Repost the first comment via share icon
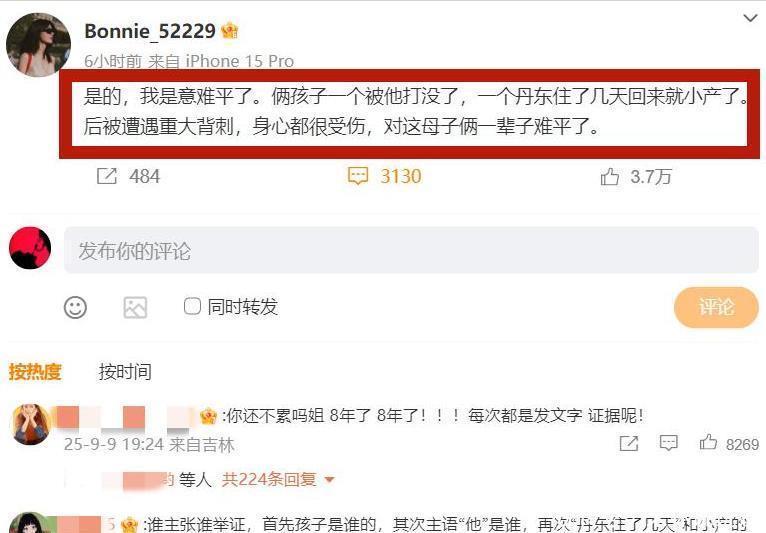766x533 pixels. click(629, 443)
